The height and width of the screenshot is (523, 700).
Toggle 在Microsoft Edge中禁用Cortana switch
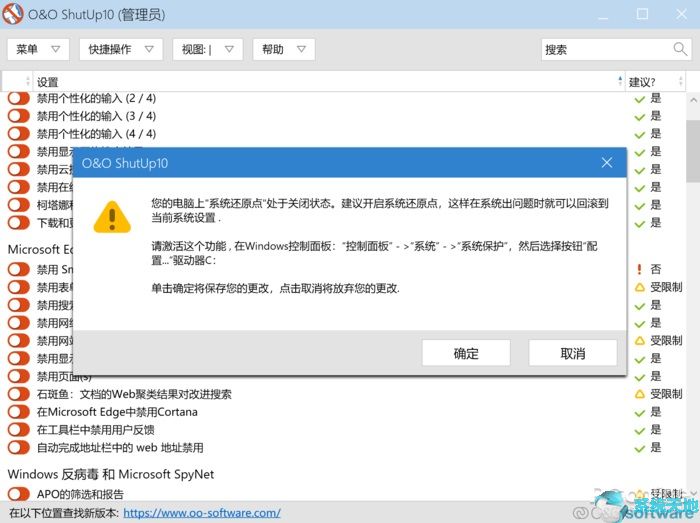(19, 412)
